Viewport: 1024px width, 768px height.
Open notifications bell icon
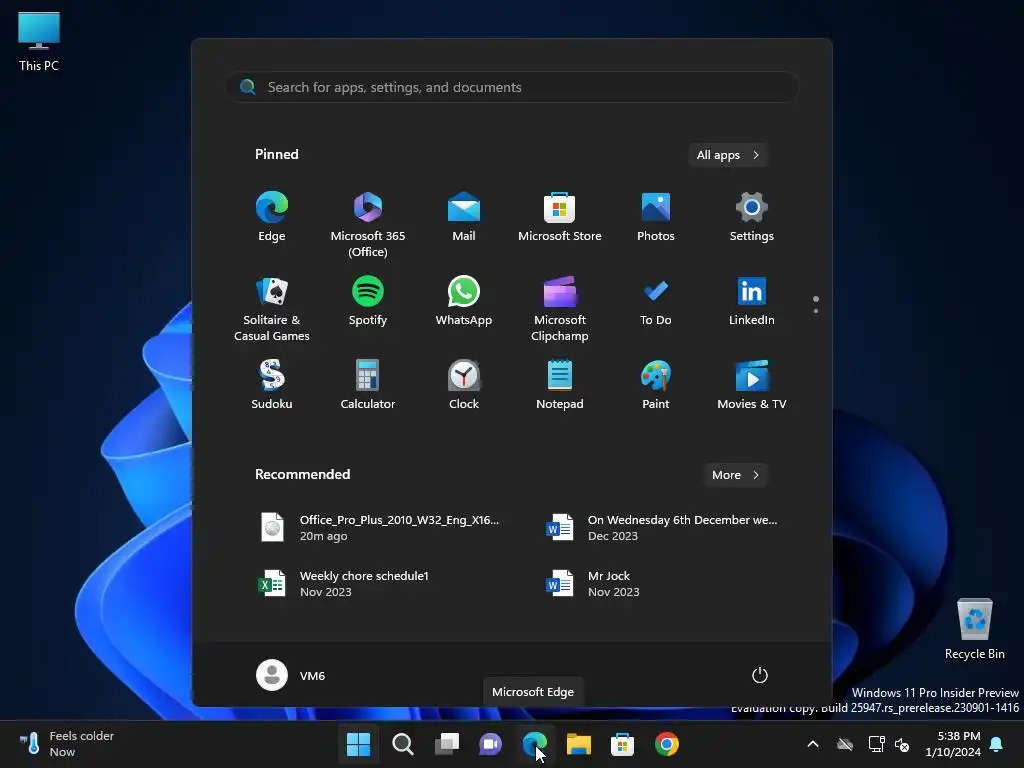[997, 744]
